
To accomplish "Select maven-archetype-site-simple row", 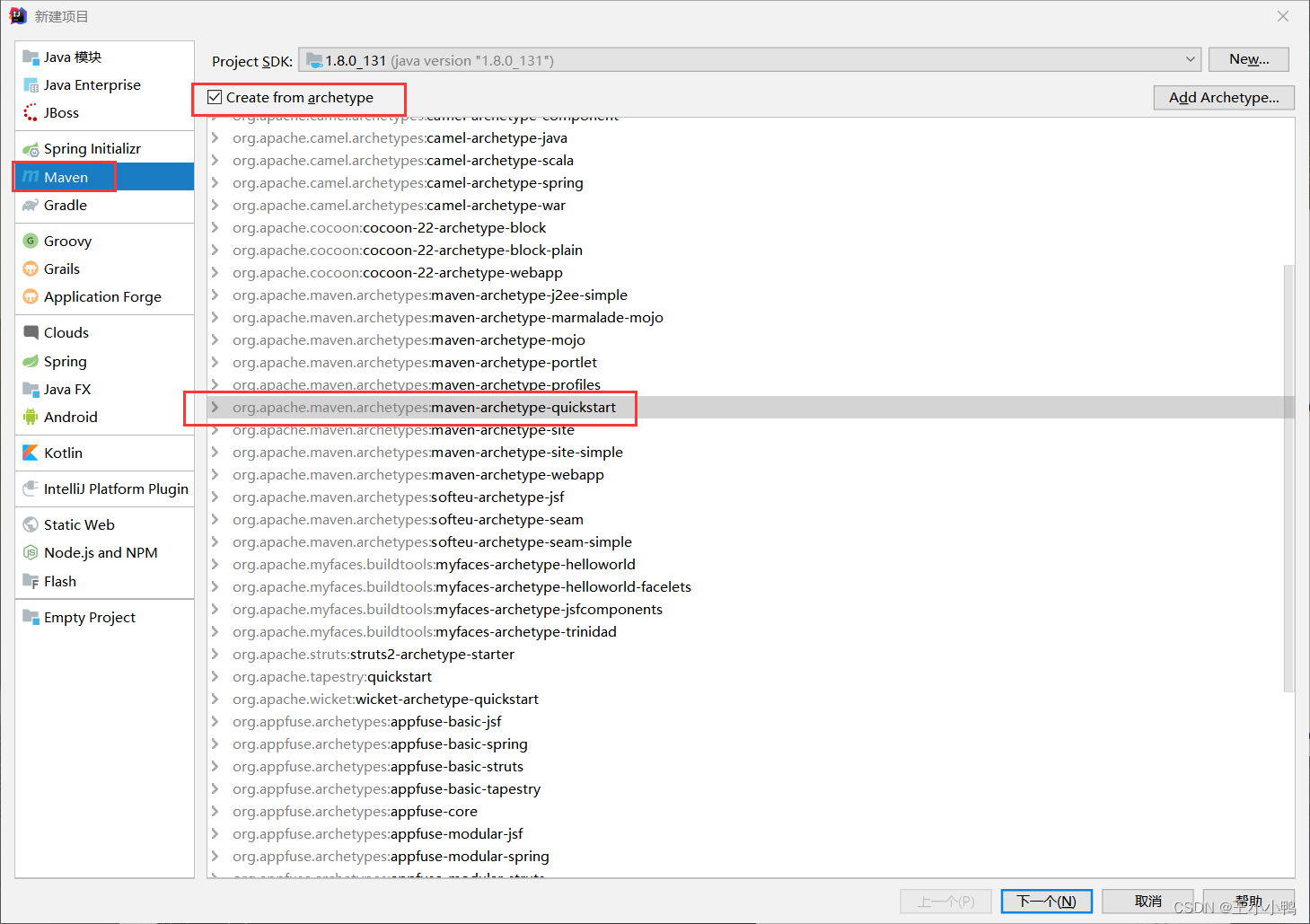I will tap(750, 452).
